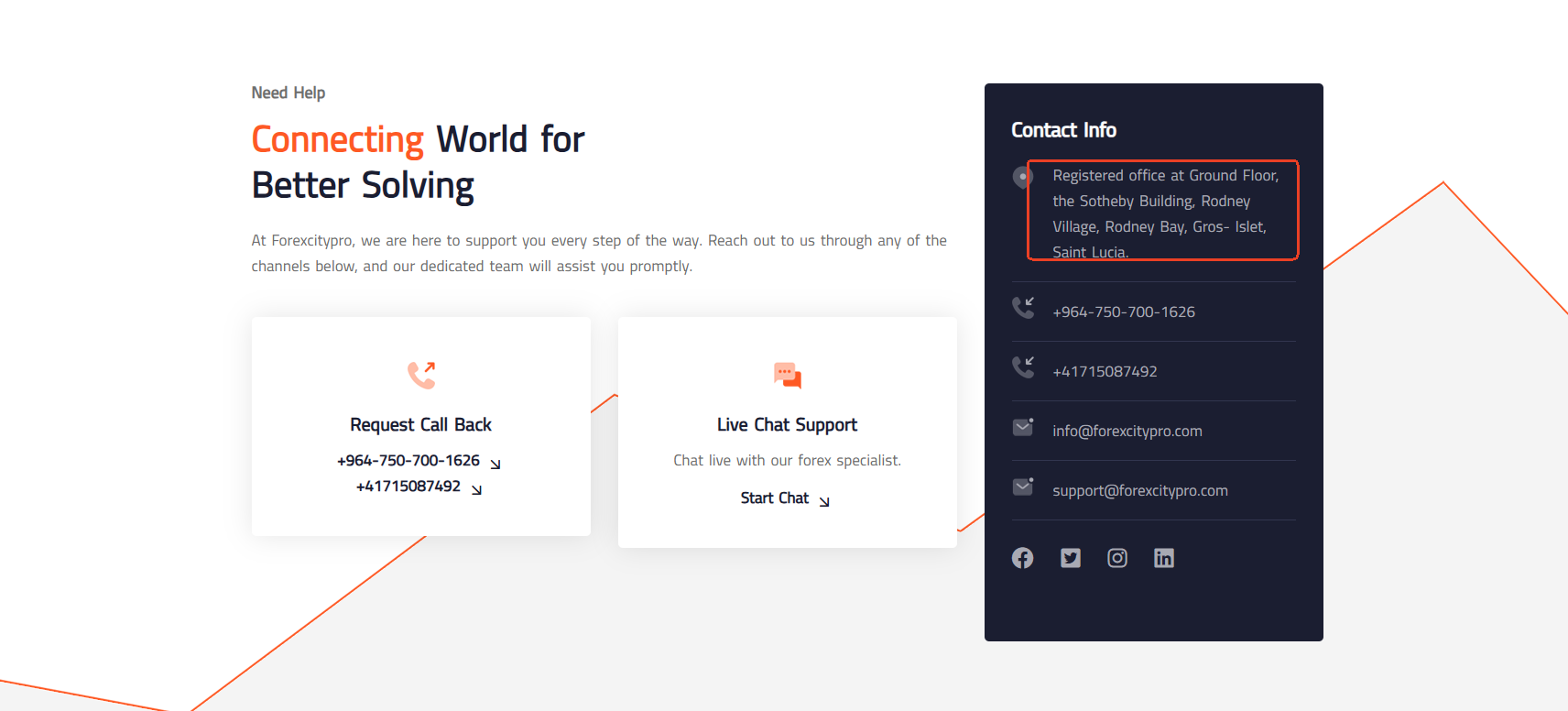Click 'Chat live with our forex specialist.' text
1568x711 pixels.
coord(788,461)
